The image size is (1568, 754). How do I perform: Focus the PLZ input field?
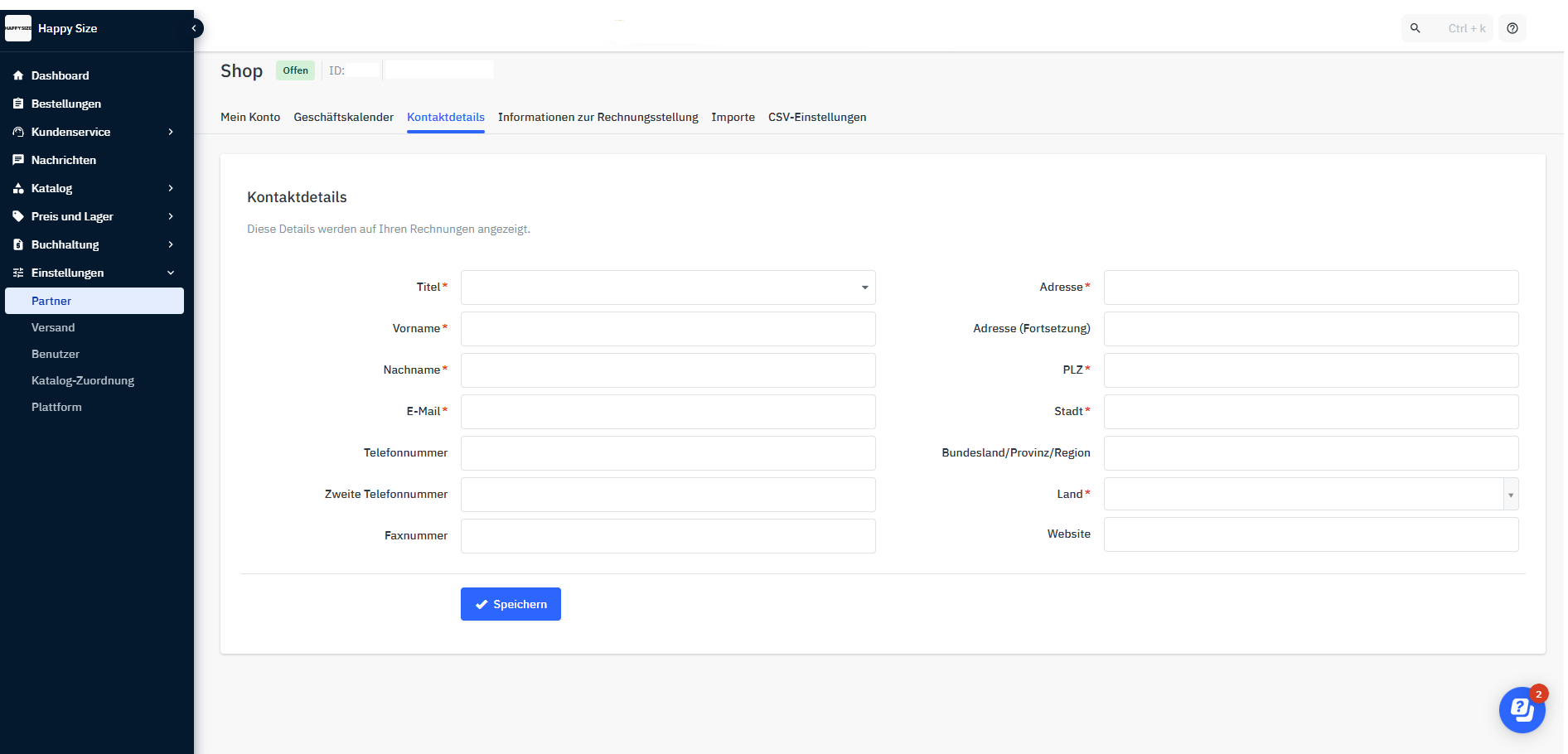(1310, 370)
